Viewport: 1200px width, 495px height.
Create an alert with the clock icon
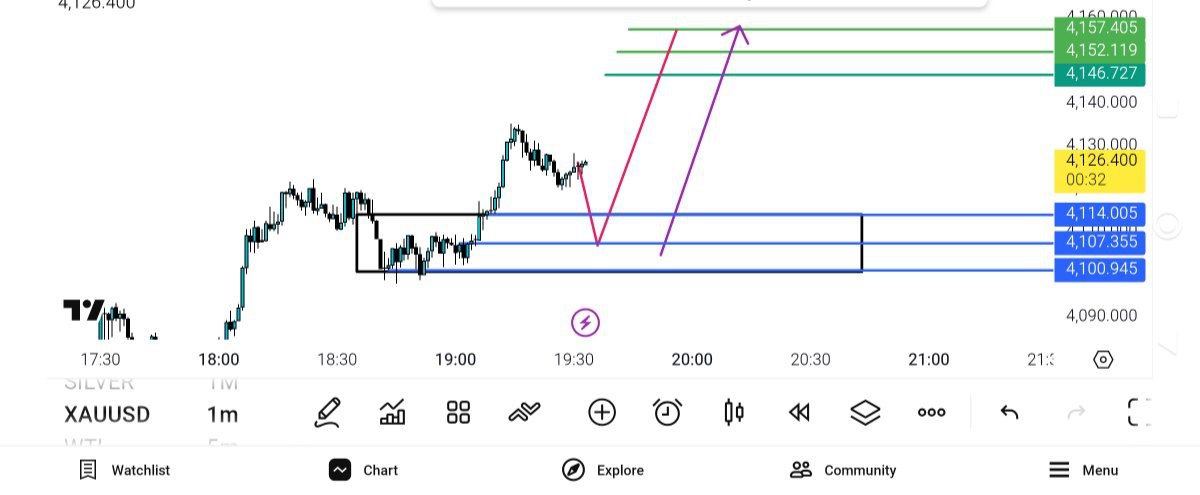(667, 412)
